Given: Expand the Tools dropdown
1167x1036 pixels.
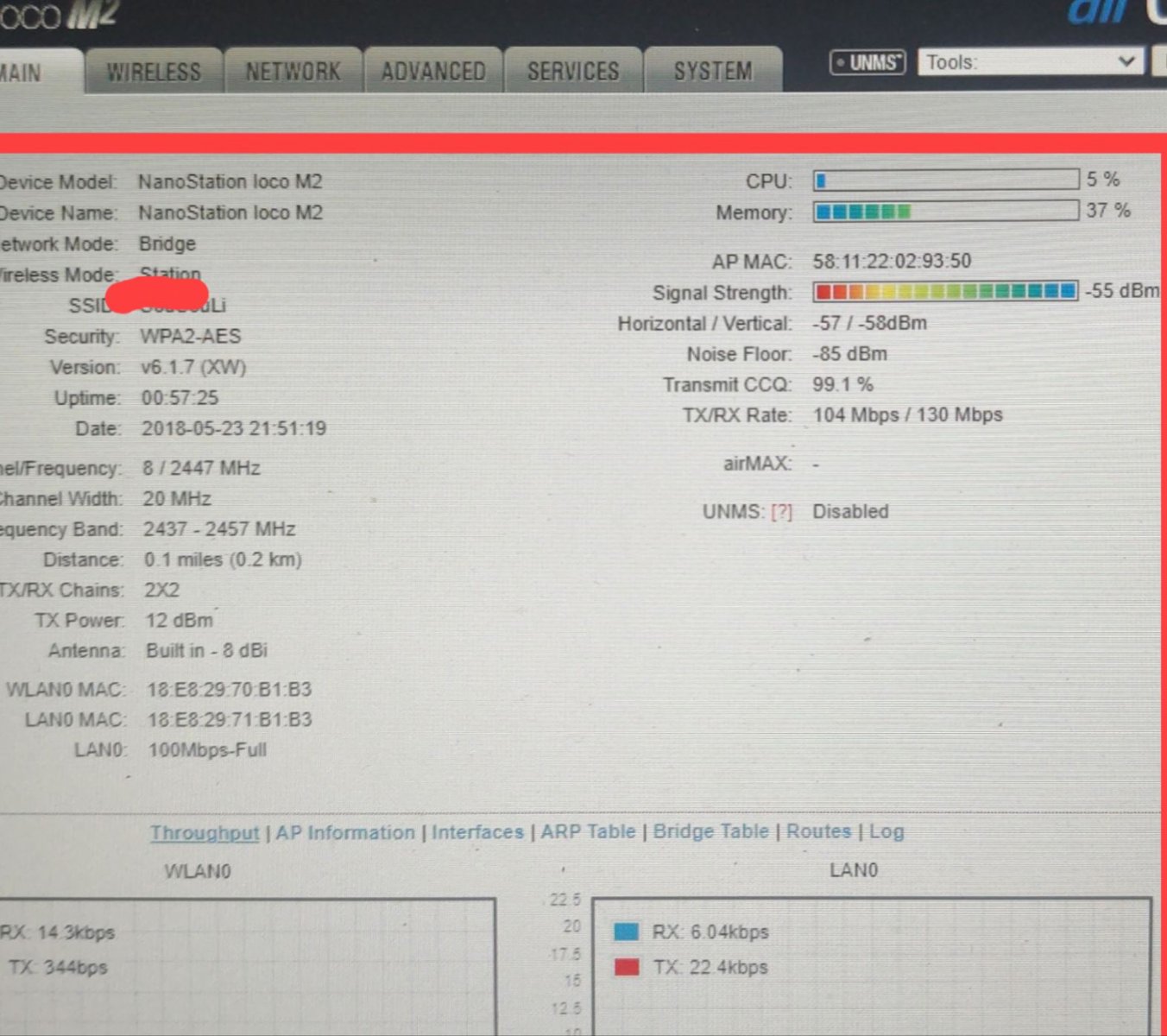Looking at the screenshot, I should click(x=1031, y=62).
